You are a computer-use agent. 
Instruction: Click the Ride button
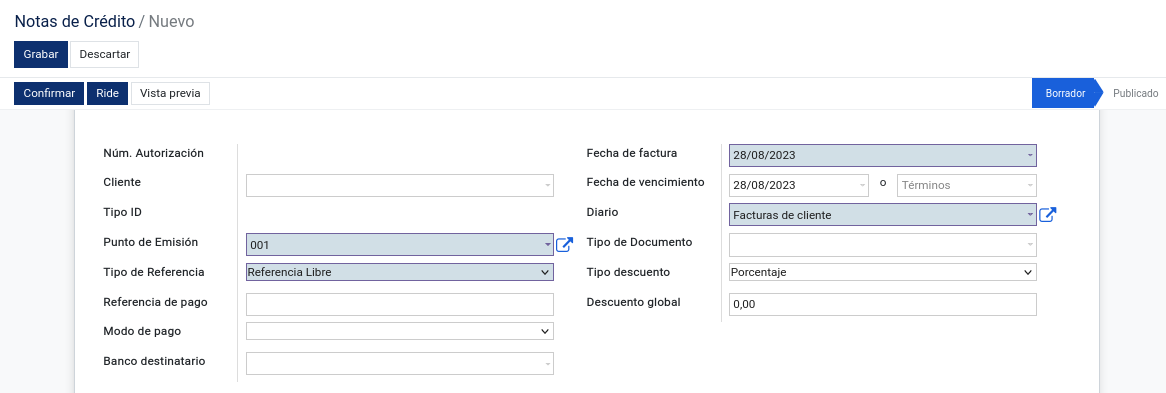(x=107, y=94)
